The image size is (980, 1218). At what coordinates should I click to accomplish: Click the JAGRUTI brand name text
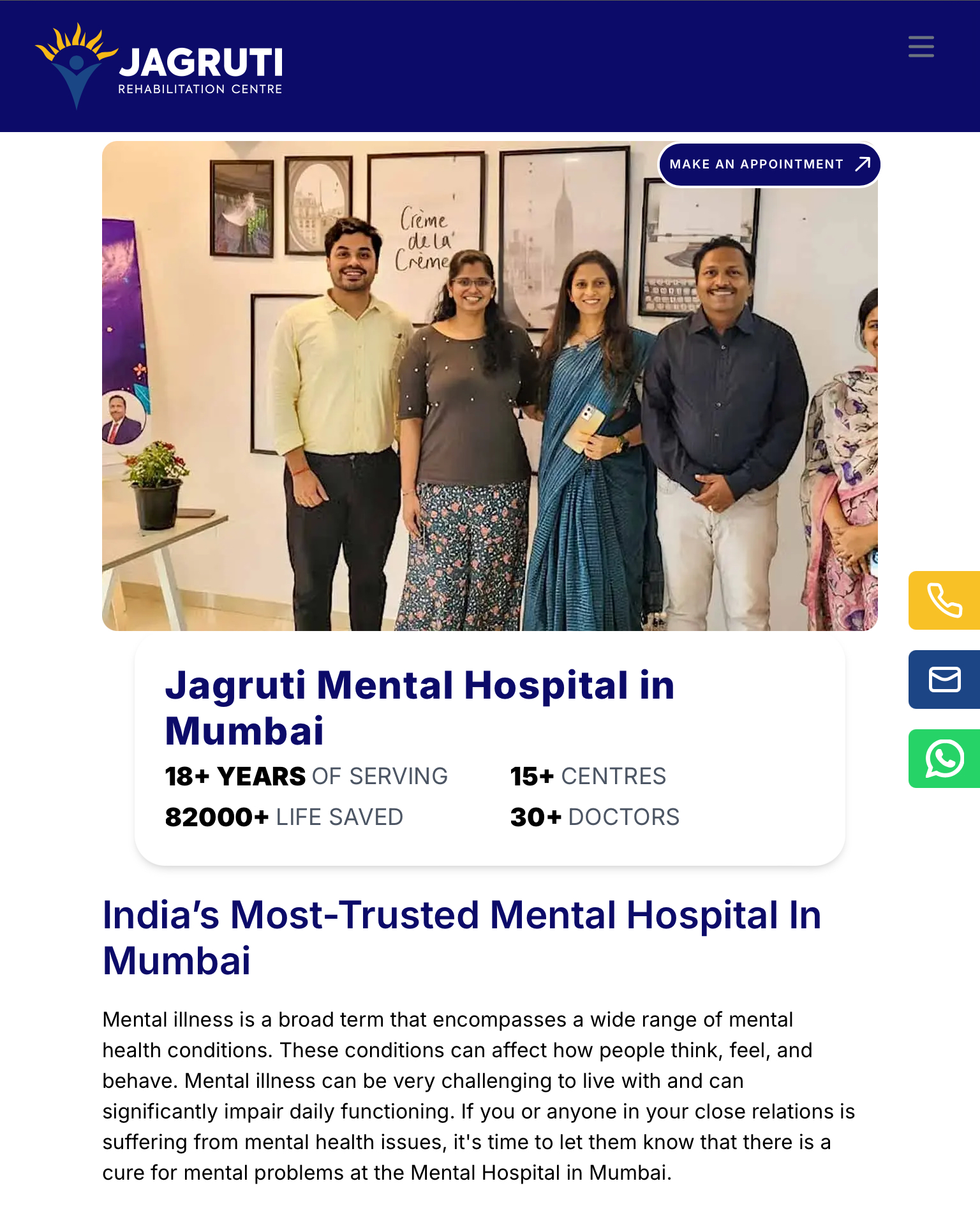201,63
